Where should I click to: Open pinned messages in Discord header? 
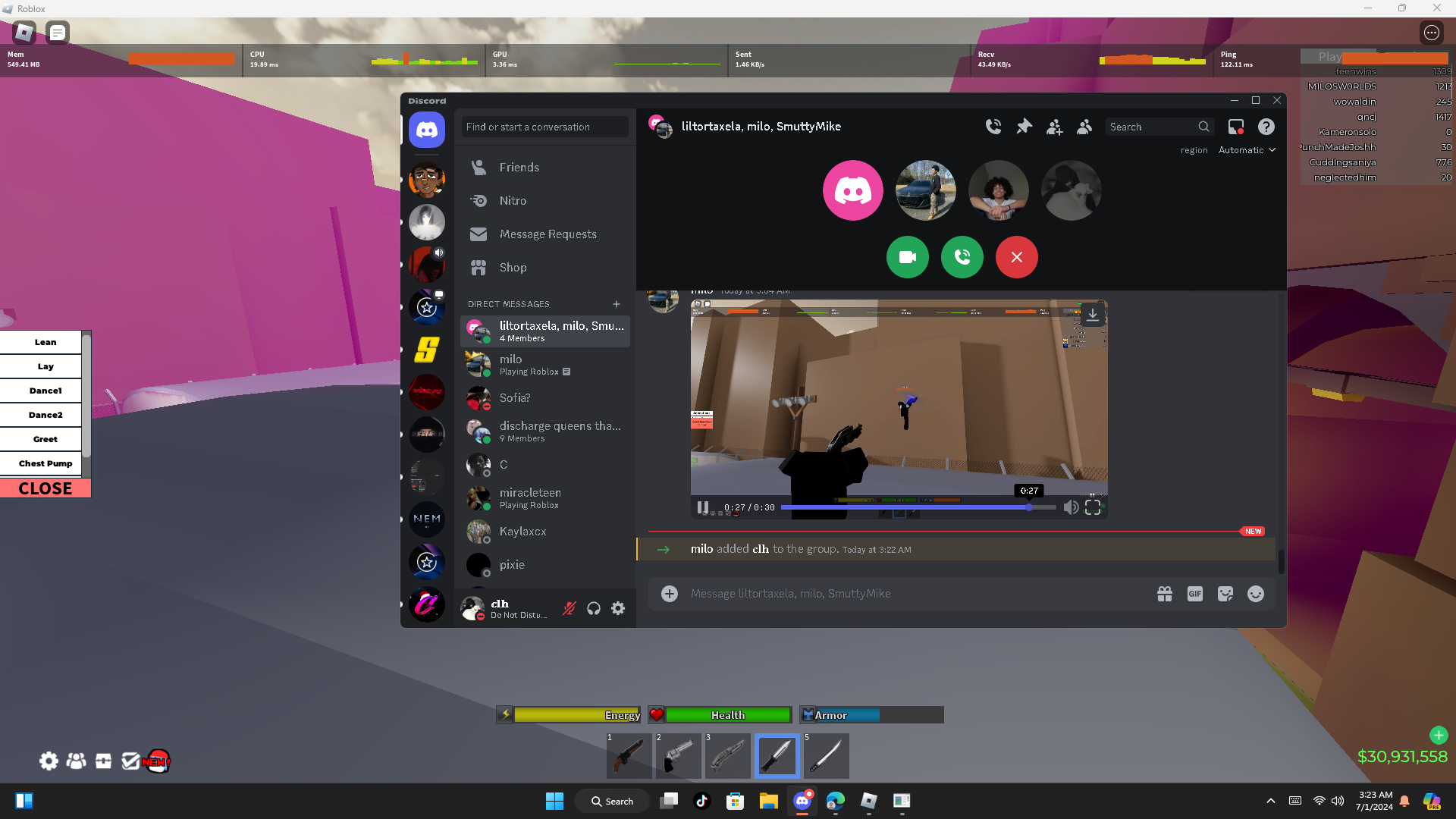1024,127
